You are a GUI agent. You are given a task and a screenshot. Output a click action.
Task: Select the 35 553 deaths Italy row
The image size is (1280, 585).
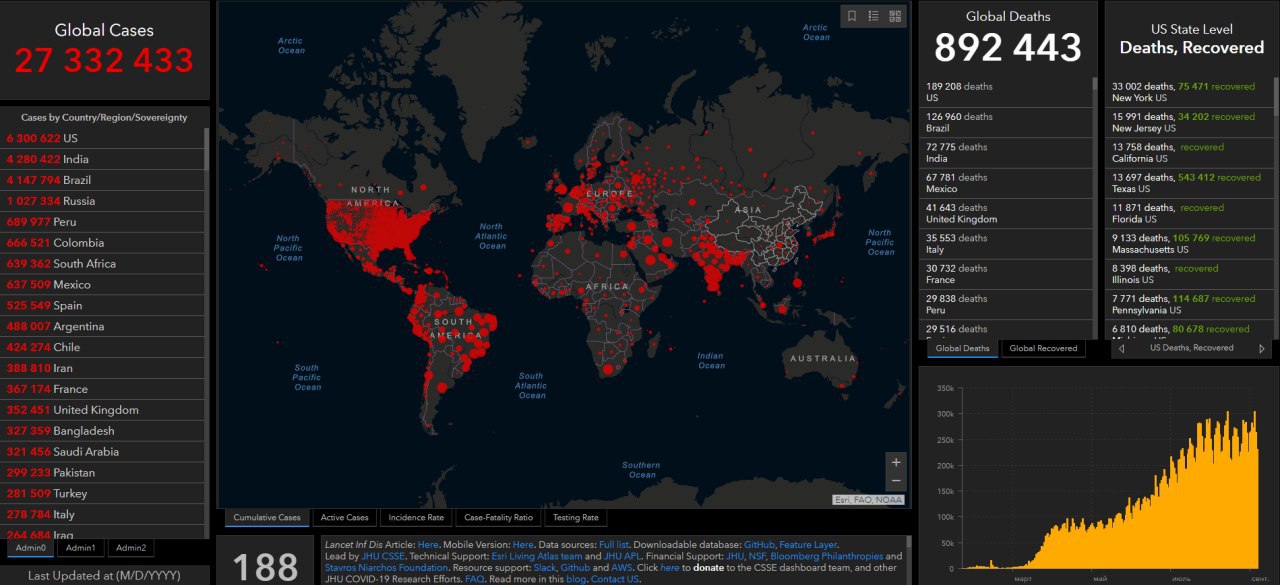1005,244
